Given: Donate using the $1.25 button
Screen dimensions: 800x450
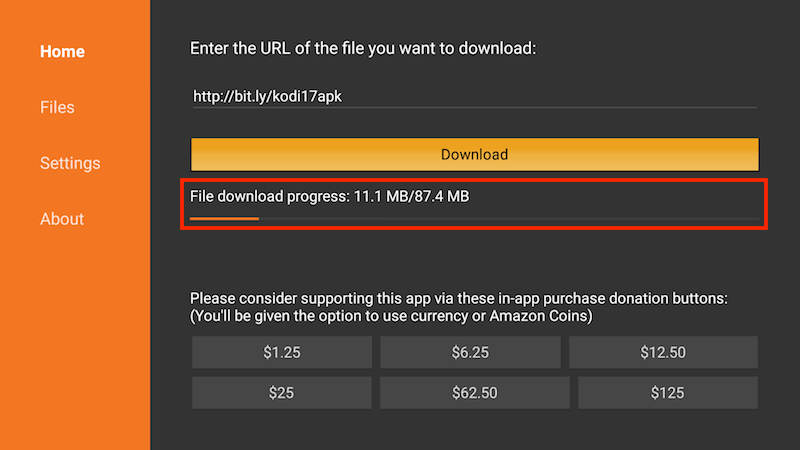Looking at the screenshot, I should (282, 352).
